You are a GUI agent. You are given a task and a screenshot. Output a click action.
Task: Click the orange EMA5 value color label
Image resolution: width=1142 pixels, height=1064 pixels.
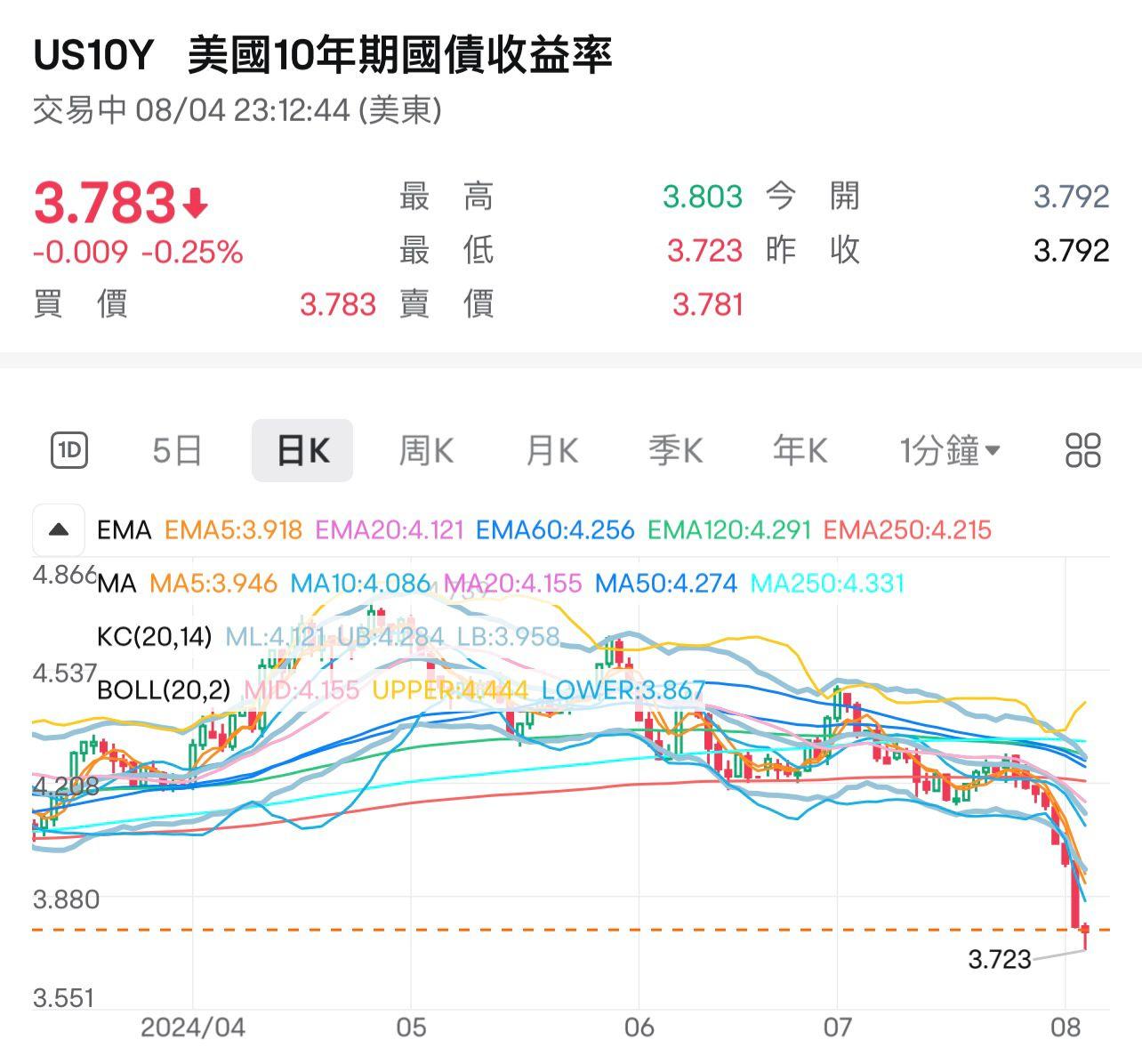[233, 530]
